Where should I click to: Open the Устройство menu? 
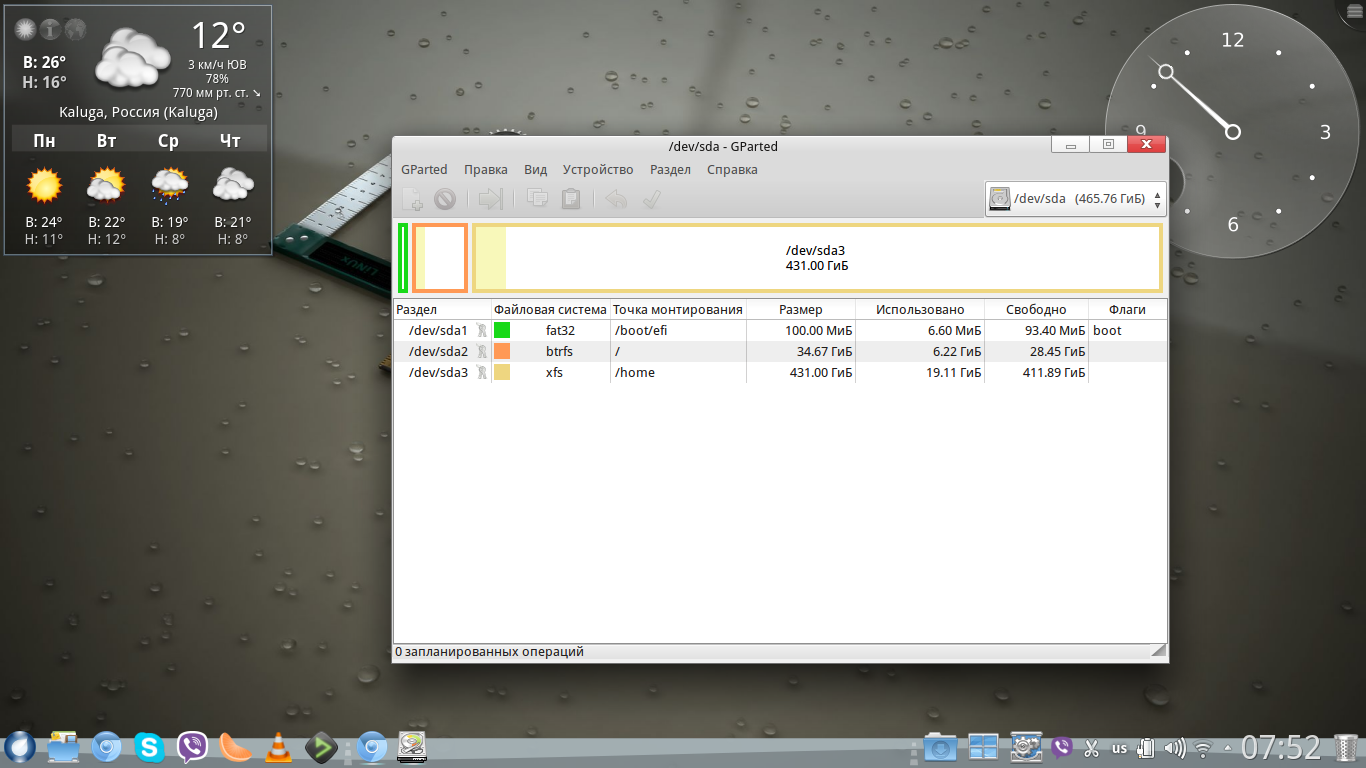point(598,170)
